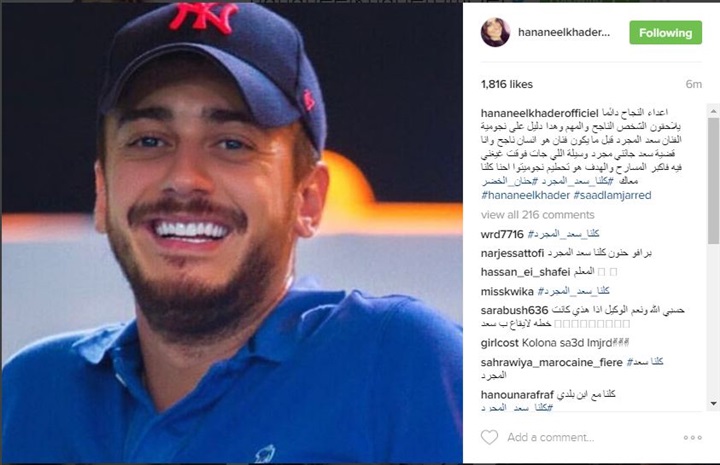720x465 pixels.
Task: Click the comments scrollbar thumb
Action: 714,180
